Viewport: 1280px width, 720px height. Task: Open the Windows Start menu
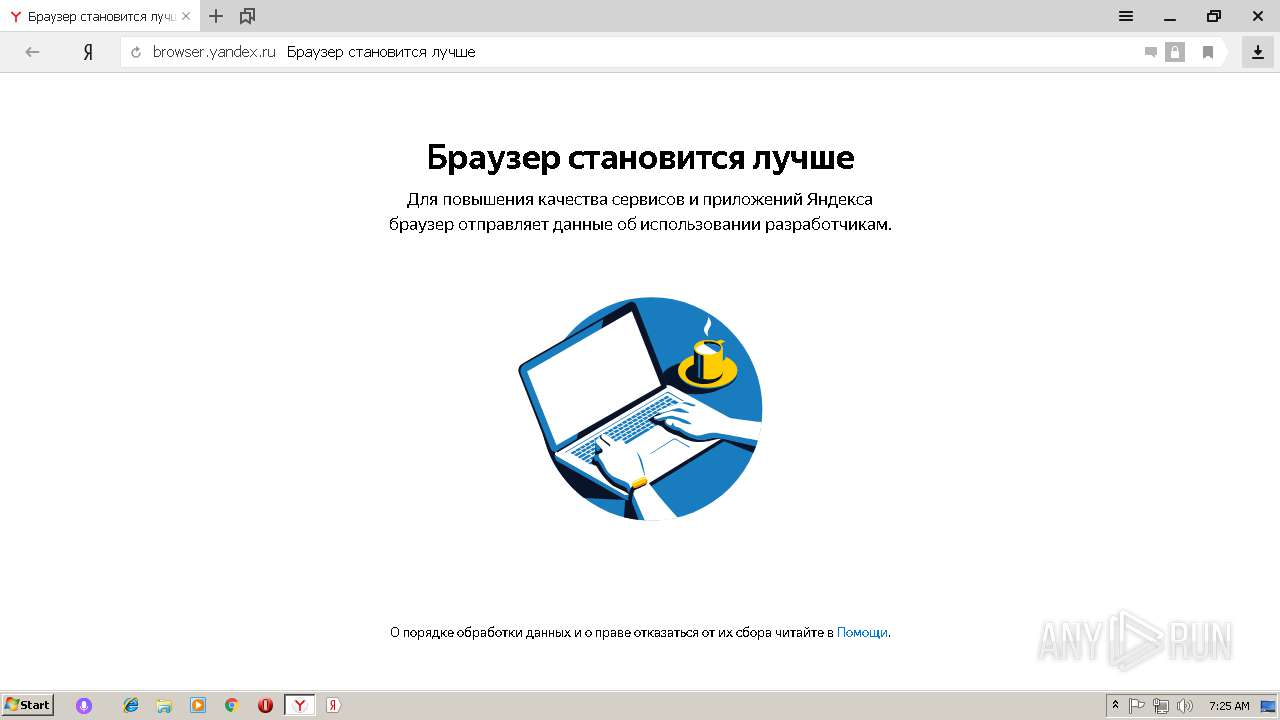point(28,705)
